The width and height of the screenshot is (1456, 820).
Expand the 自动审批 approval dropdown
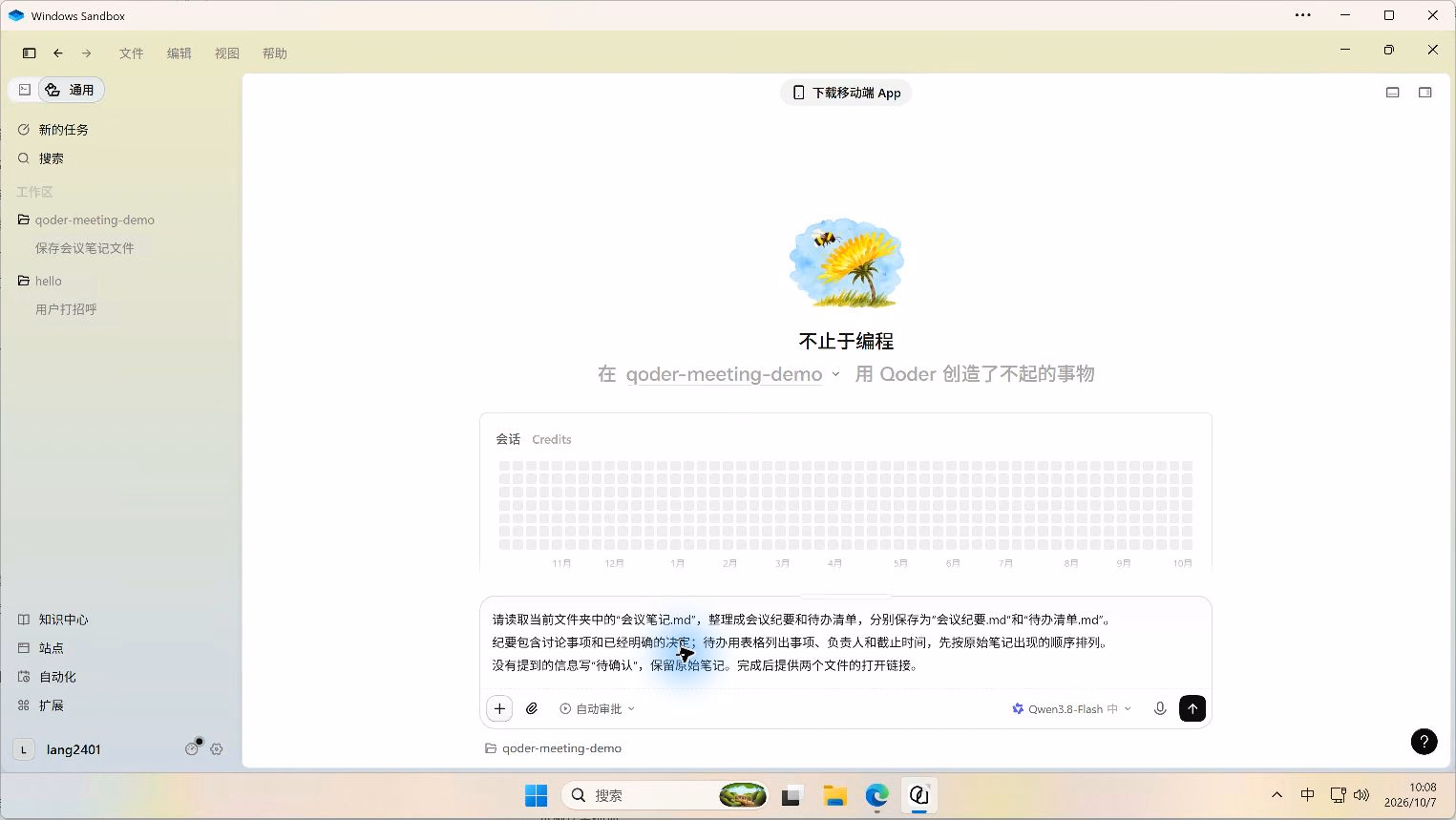tap(598, 708)
